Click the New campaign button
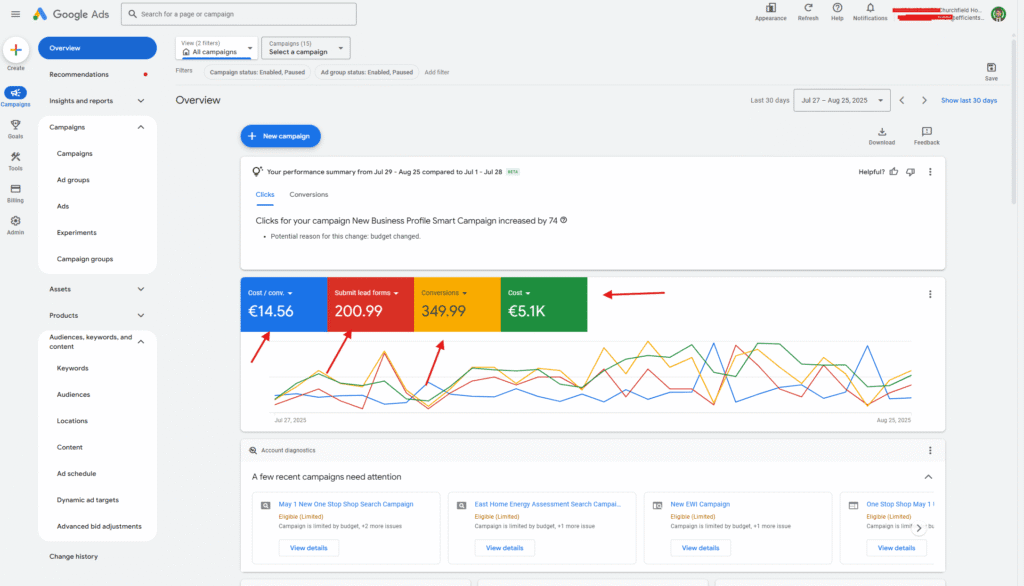 pos(280,136)
